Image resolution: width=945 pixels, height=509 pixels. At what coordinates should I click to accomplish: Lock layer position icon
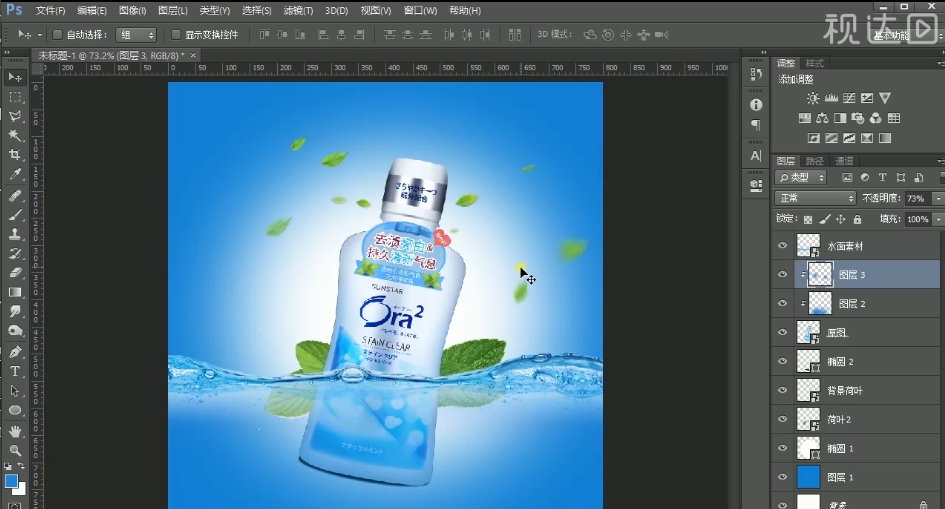point(840,219)
